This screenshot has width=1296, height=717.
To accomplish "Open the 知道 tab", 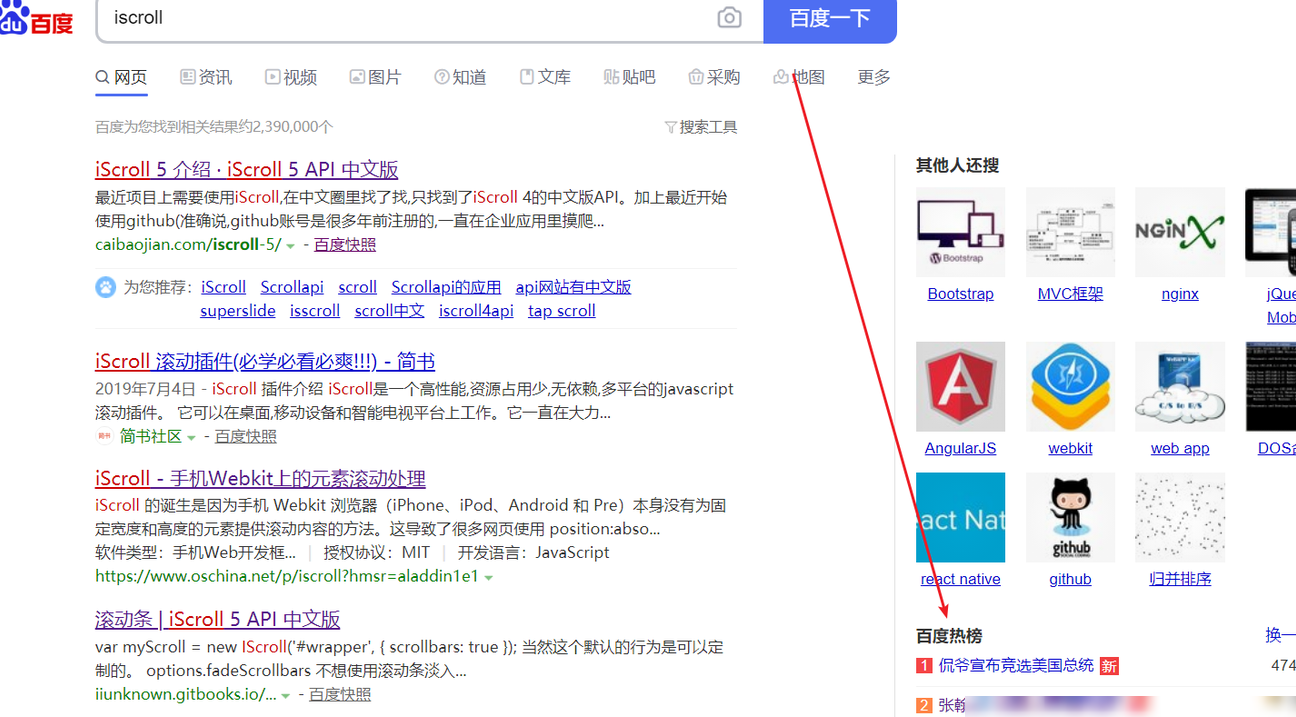I will coord(461,77).
